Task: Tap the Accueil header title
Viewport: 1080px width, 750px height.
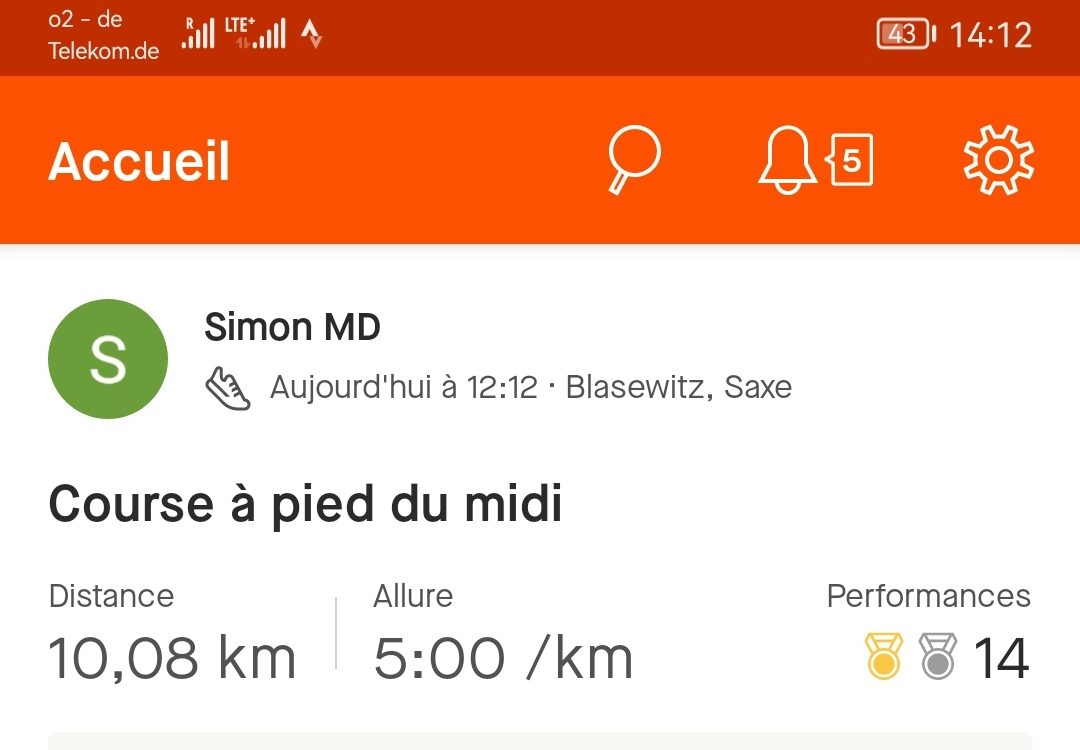Action: tap(139, 162)
